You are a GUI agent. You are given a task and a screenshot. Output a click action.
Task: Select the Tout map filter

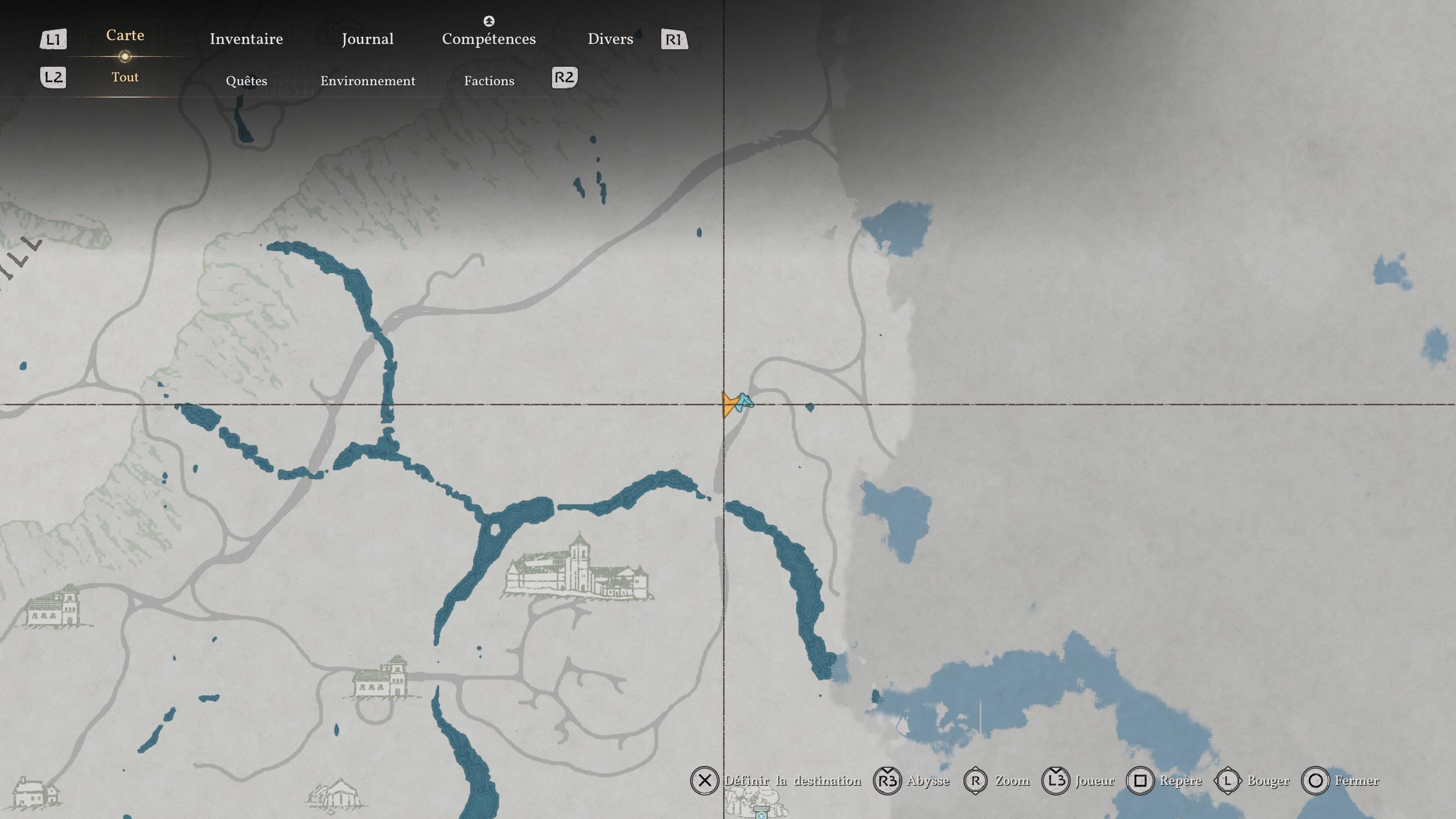pyautogui.click(x=125, y=77)
